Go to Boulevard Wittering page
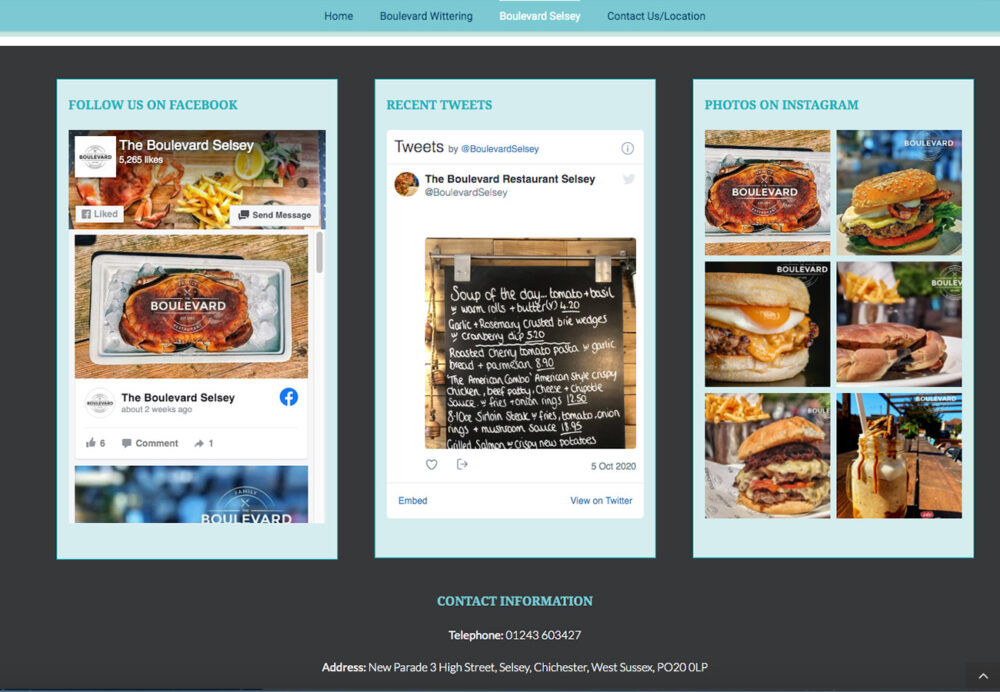The image size is (1000, 692). (426, 16)
